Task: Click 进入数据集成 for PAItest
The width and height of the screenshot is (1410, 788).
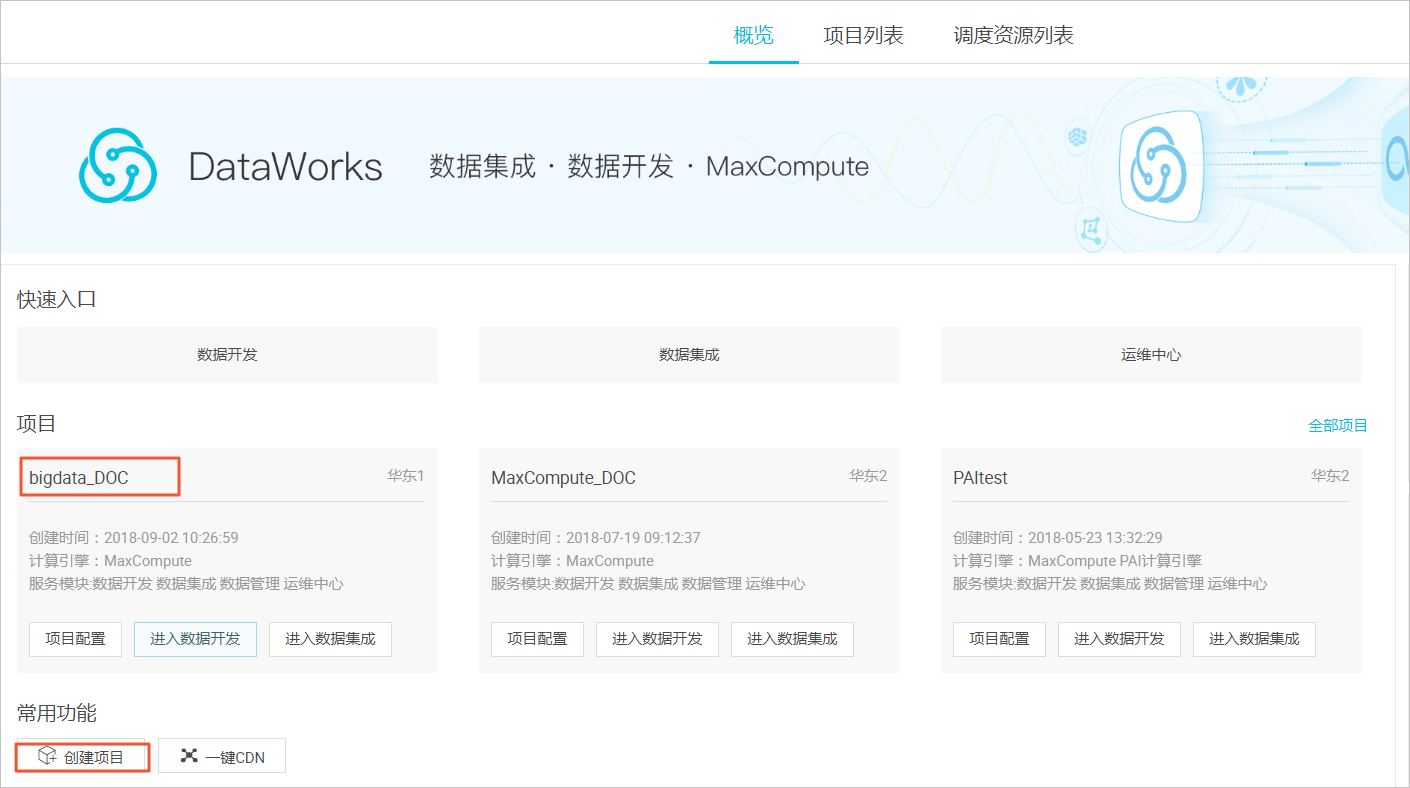Action: [1254, 639]
